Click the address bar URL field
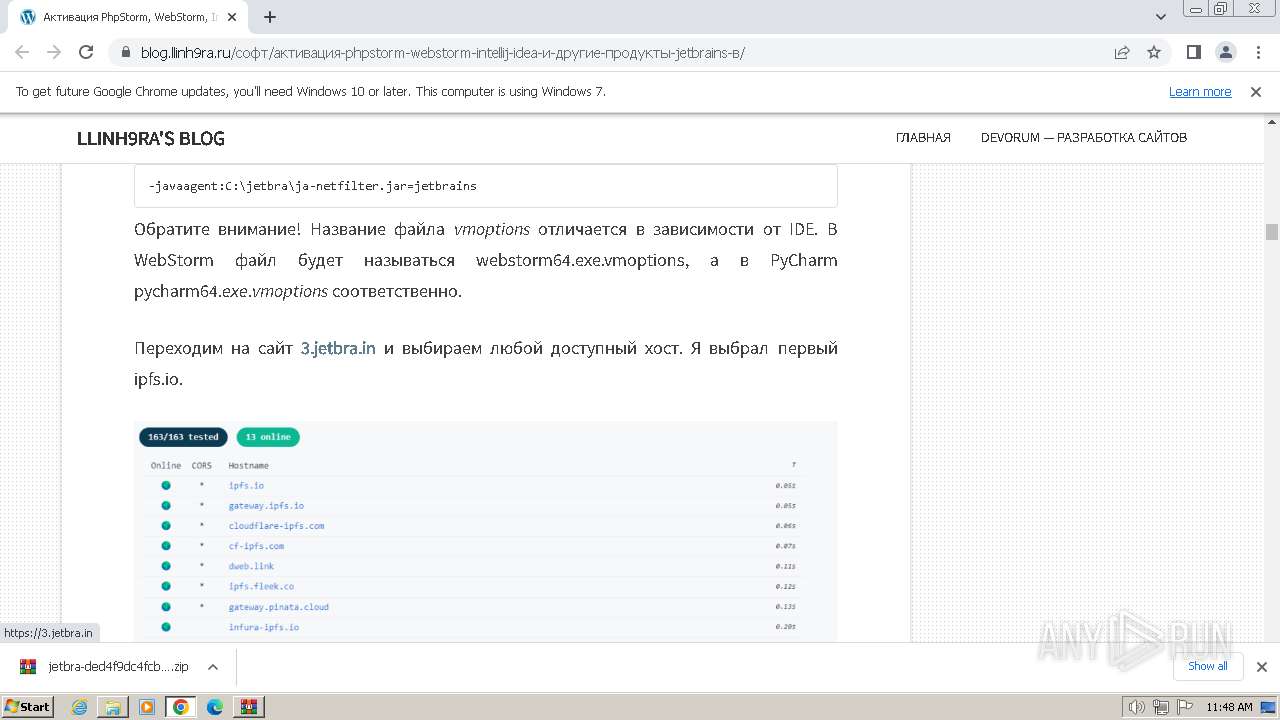1280x720 pixels. point(610,52)
